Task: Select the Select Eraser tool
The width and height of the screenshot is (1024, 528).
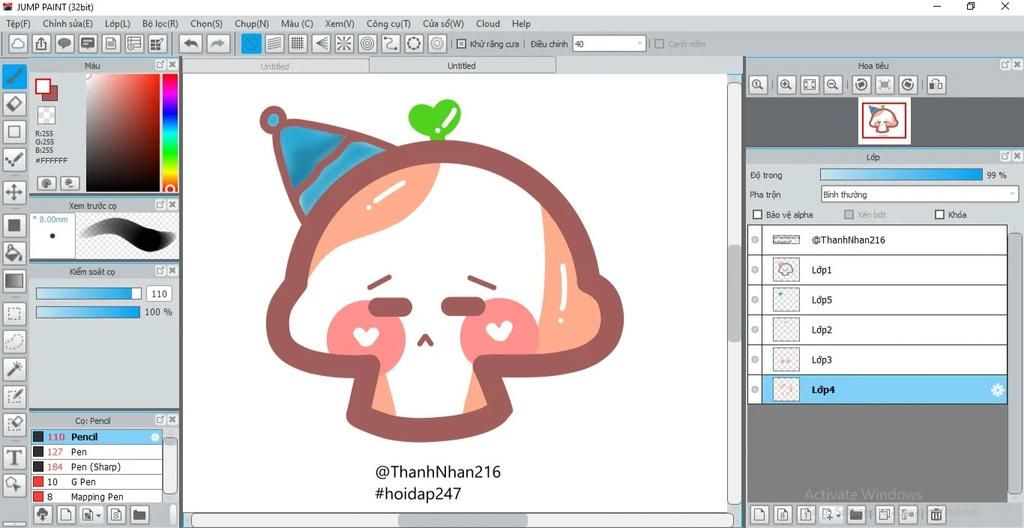Action: (x=14, y=424)
